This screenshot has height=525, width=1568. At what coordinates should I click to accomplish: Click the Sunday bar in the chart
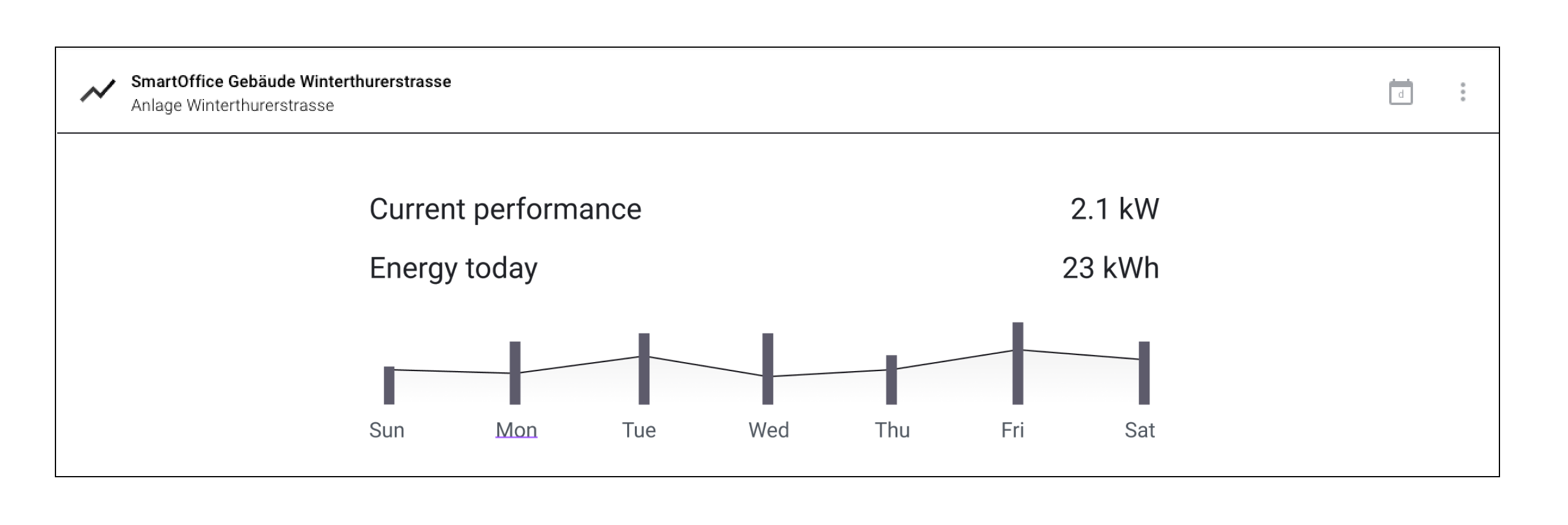click(389, 385)
